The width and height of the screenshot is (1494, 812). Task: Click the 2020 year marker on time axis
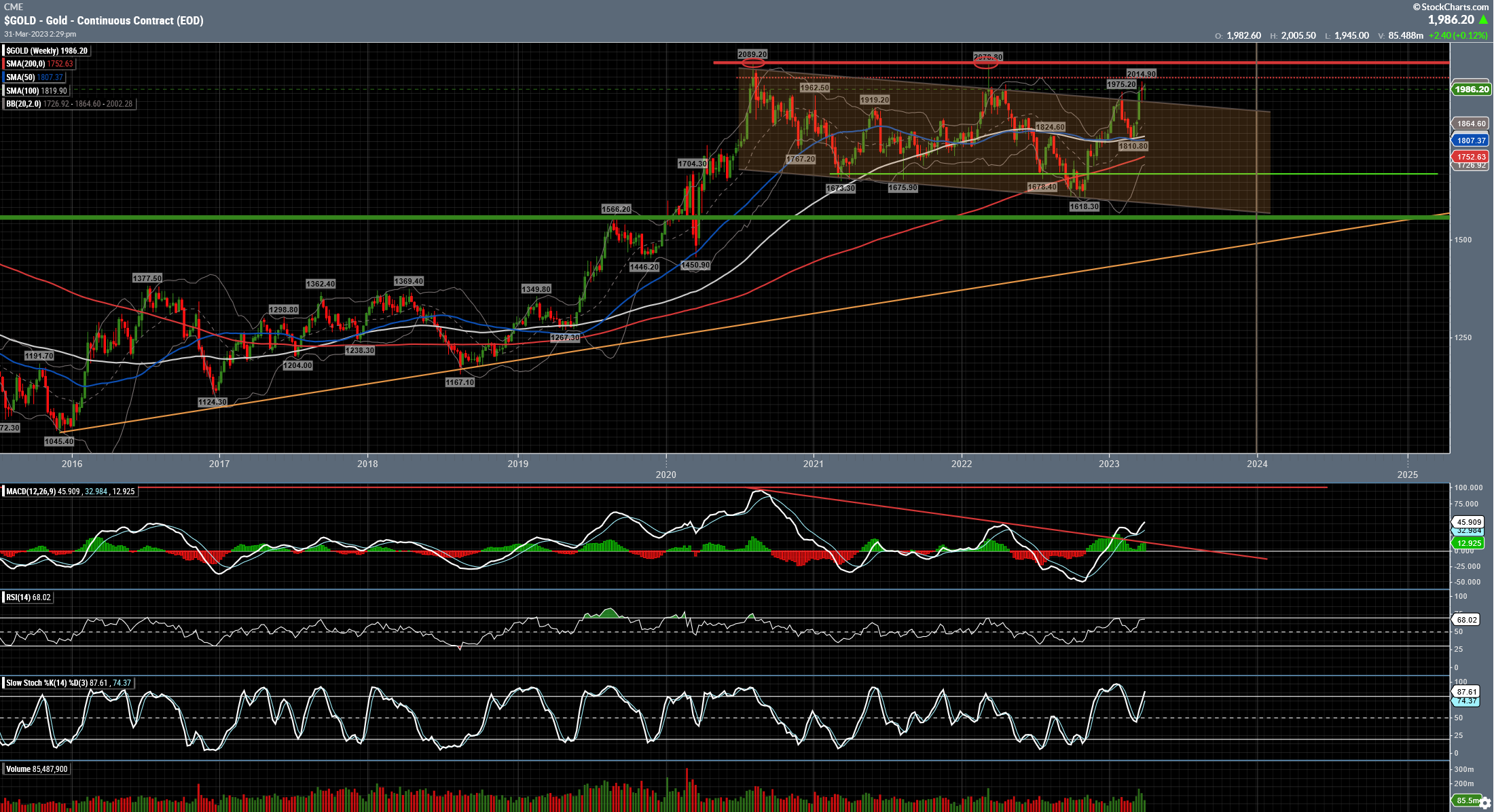(x=666, y=475)
